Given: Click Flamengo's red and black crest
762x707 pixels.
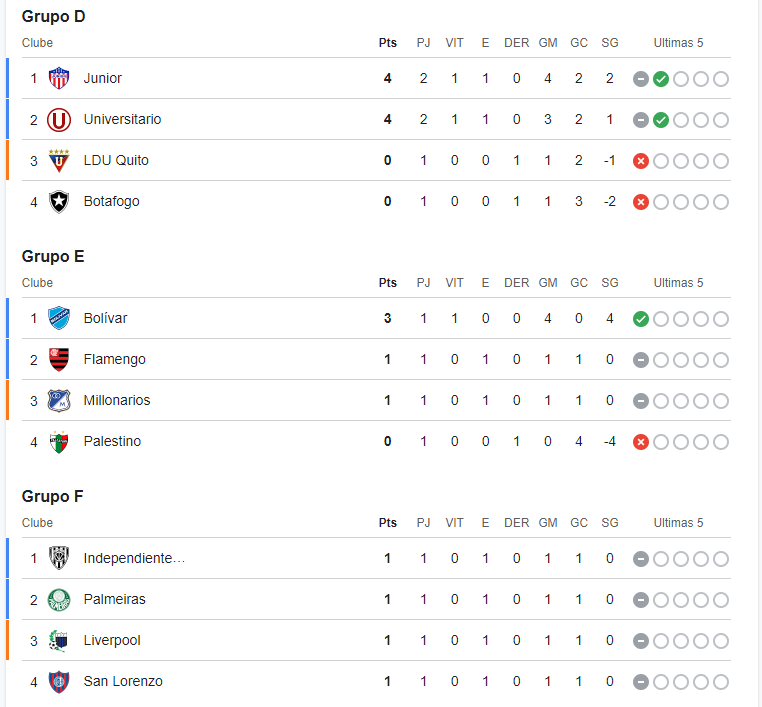Looking at the screenshot, I should [59, 360].
